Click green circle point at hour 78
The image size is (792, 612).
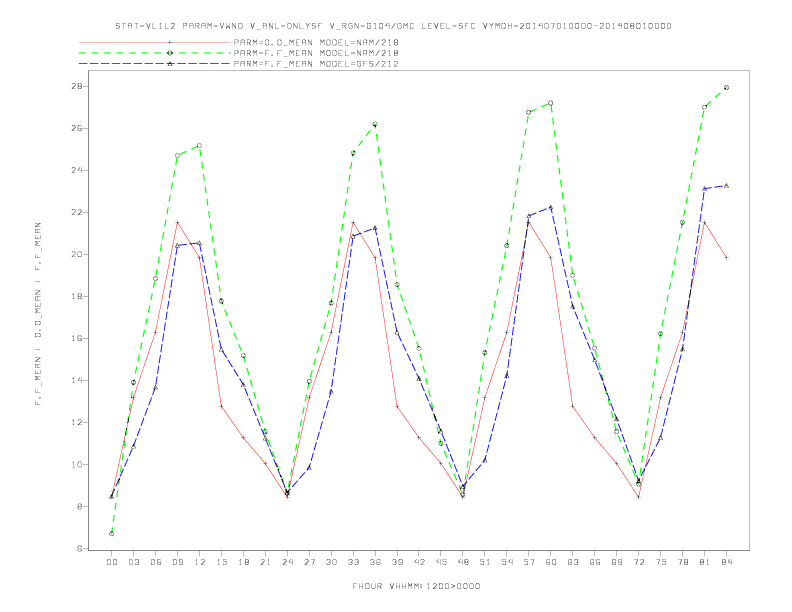(682, 223)
